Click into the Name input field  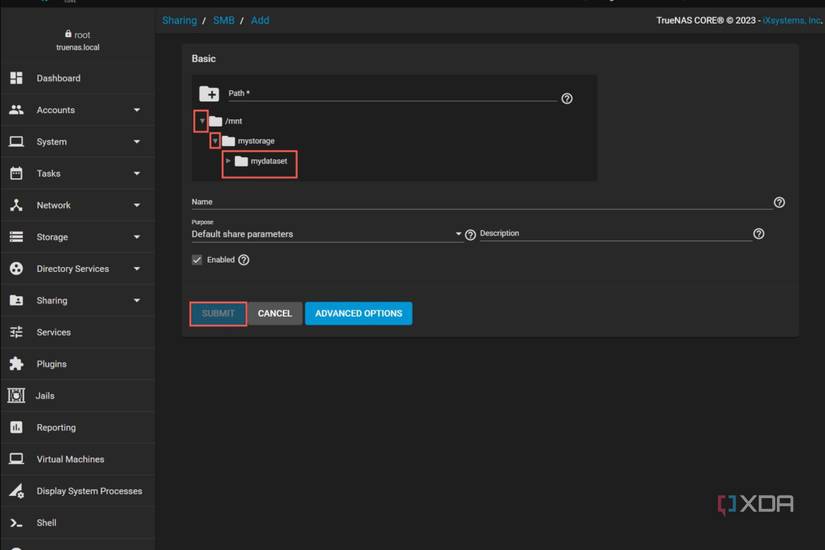tap(481, 202)
